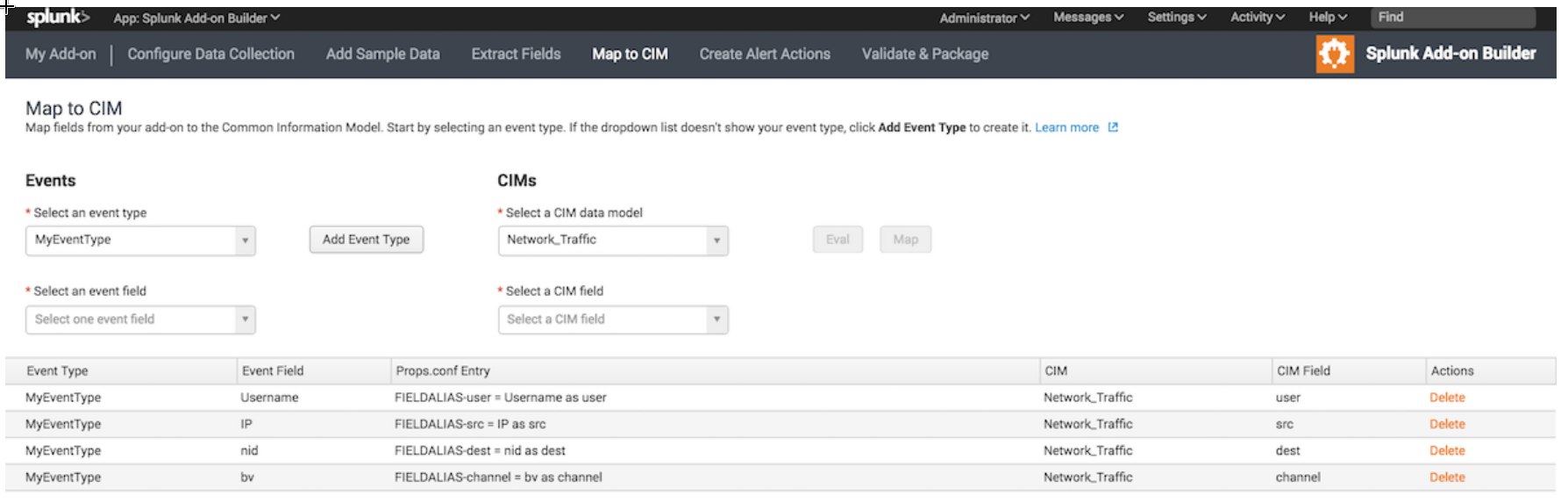This screenshot has height=502, width=1568.
Task: Switch to Configure Data Collection tab
Action: pos(211,54)
